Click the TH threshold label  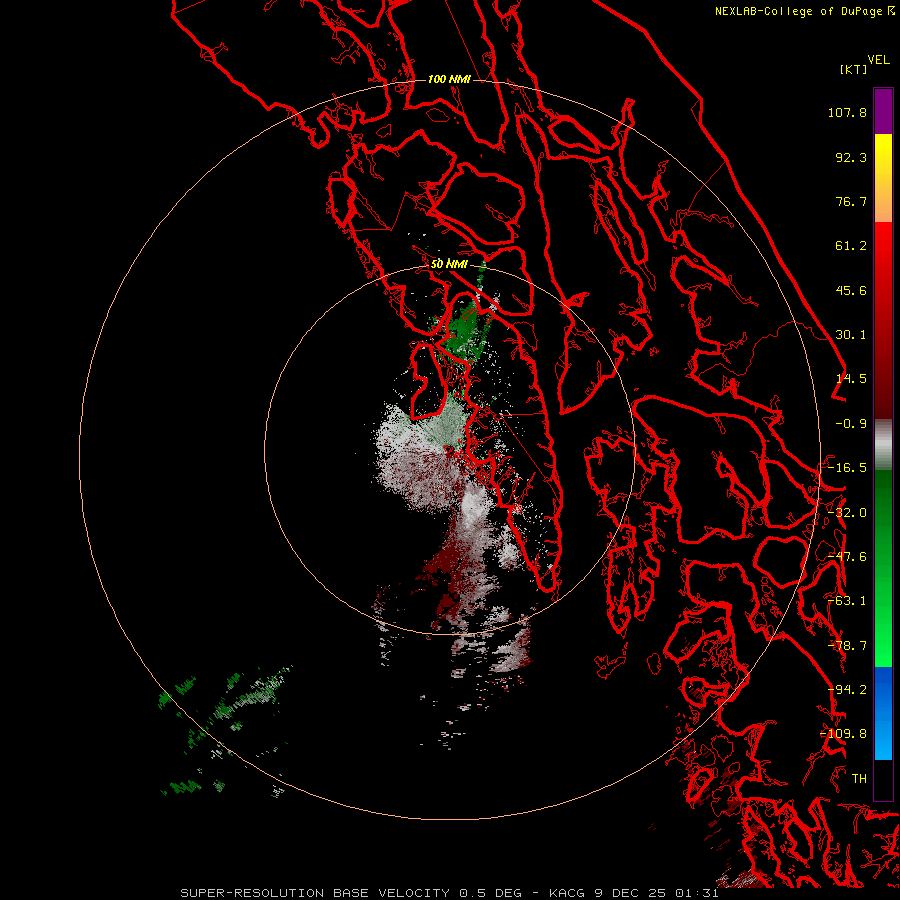pos(859,779)
